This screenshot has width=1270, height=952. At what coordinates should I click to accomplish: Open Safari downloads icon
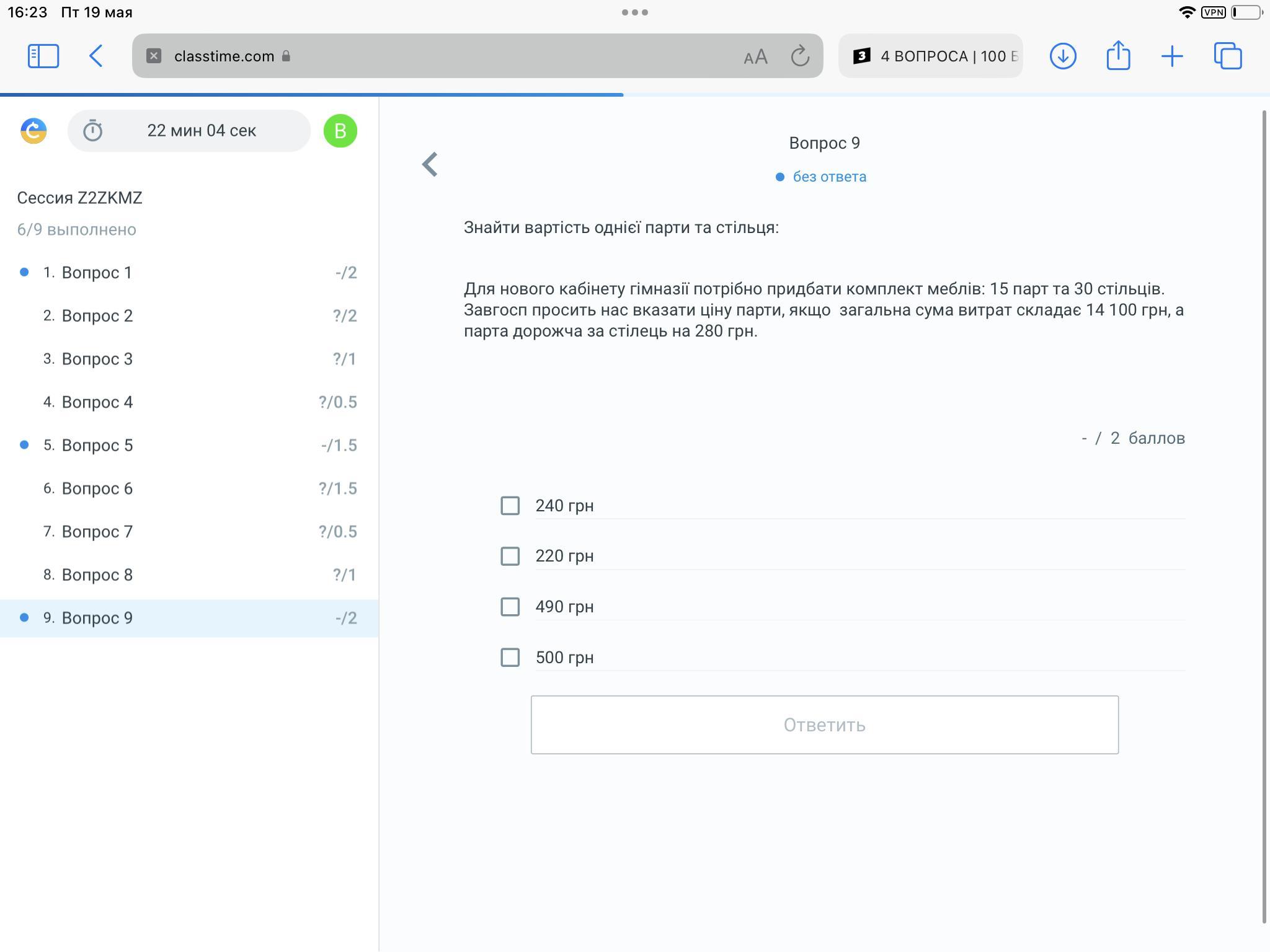pos(1062,56)
